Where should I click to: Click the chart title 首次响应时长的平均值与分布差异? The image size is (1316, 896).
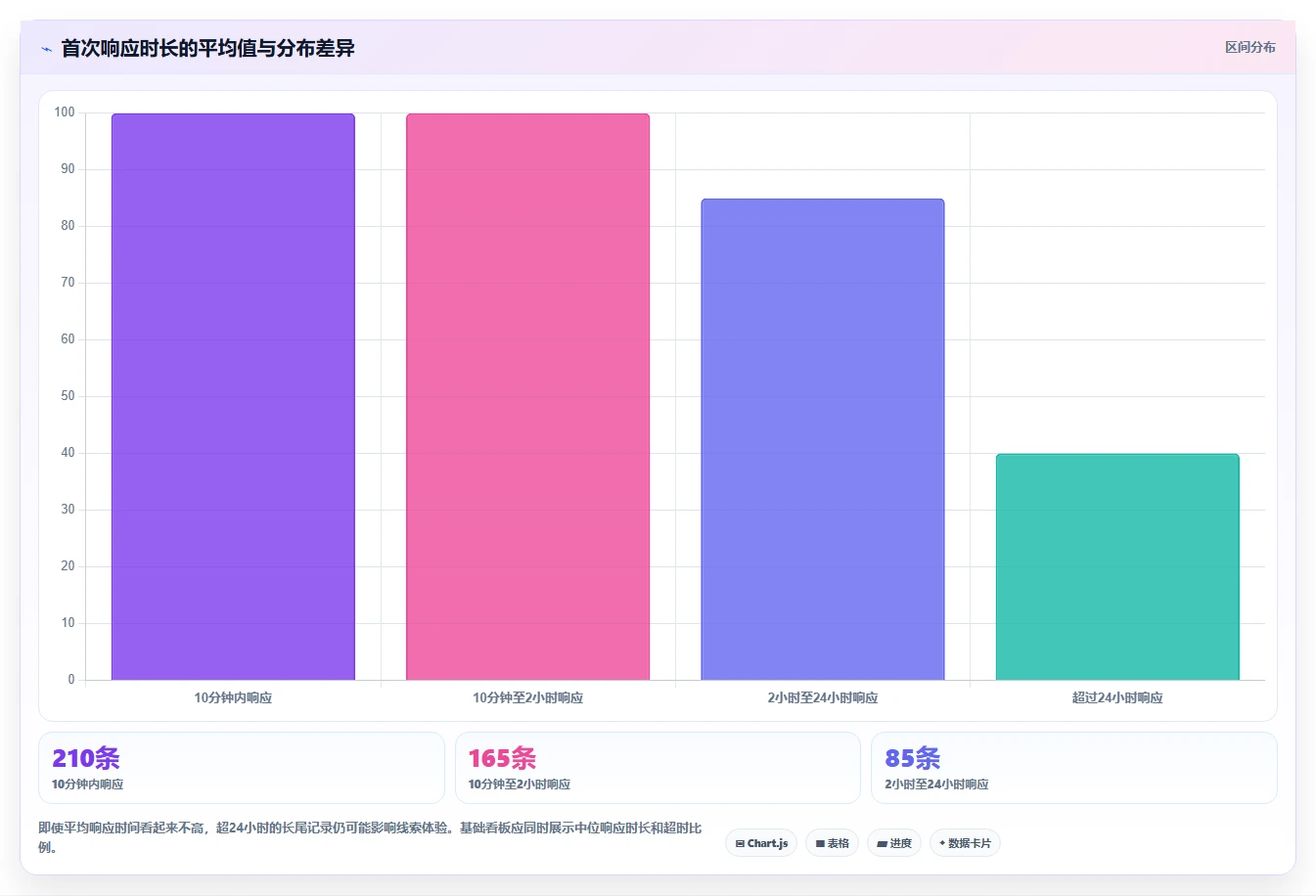click(x=207, y=48)
